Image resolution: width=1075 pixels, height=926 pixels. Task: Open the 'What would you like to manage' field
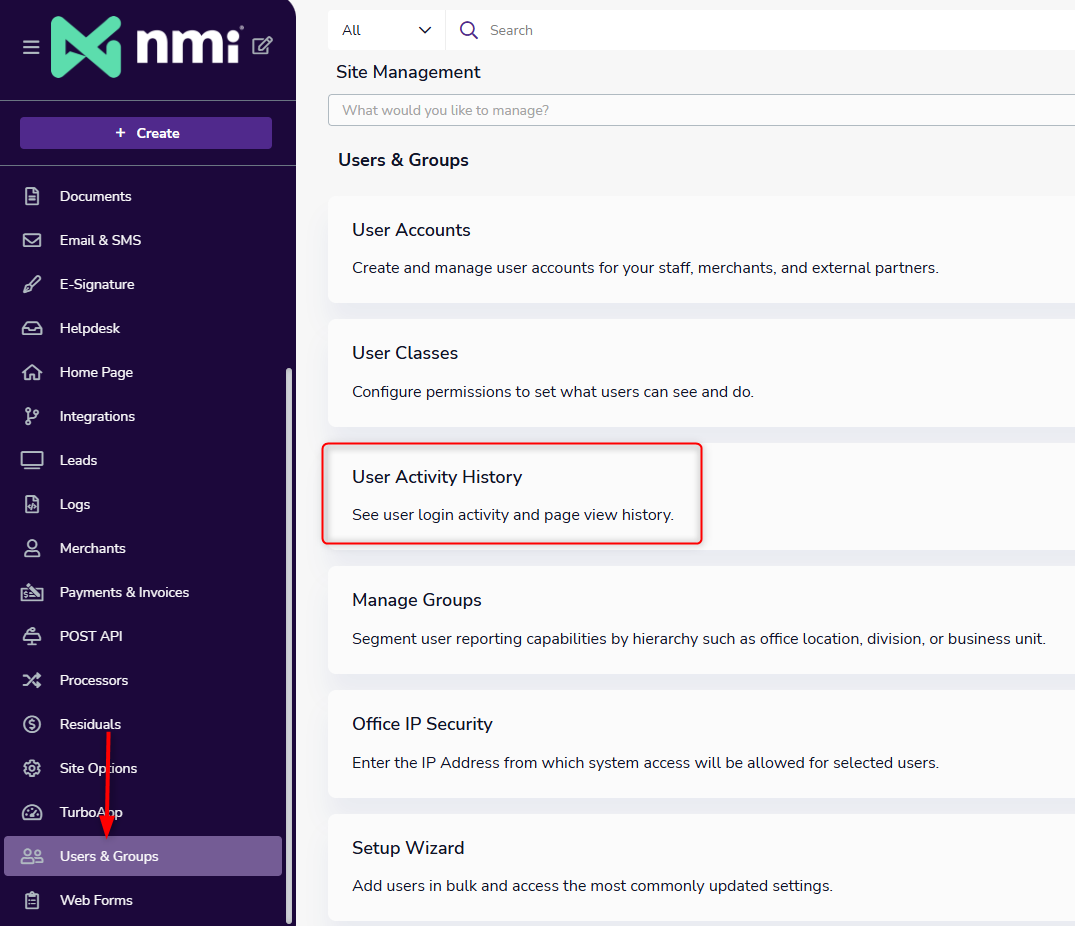(700, 110)
